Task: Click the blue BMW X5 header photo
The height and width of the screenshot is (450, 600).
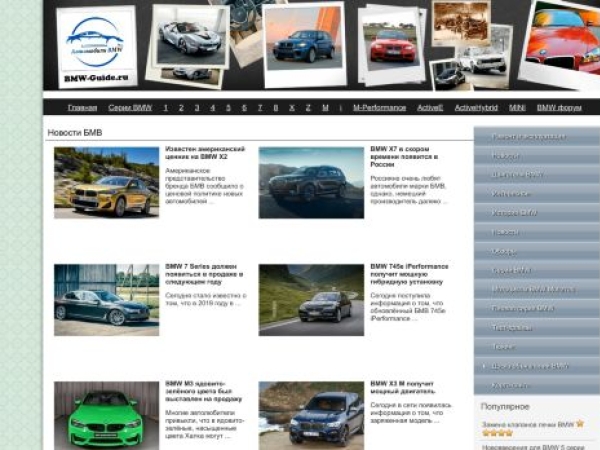Action: coord(304,42)
